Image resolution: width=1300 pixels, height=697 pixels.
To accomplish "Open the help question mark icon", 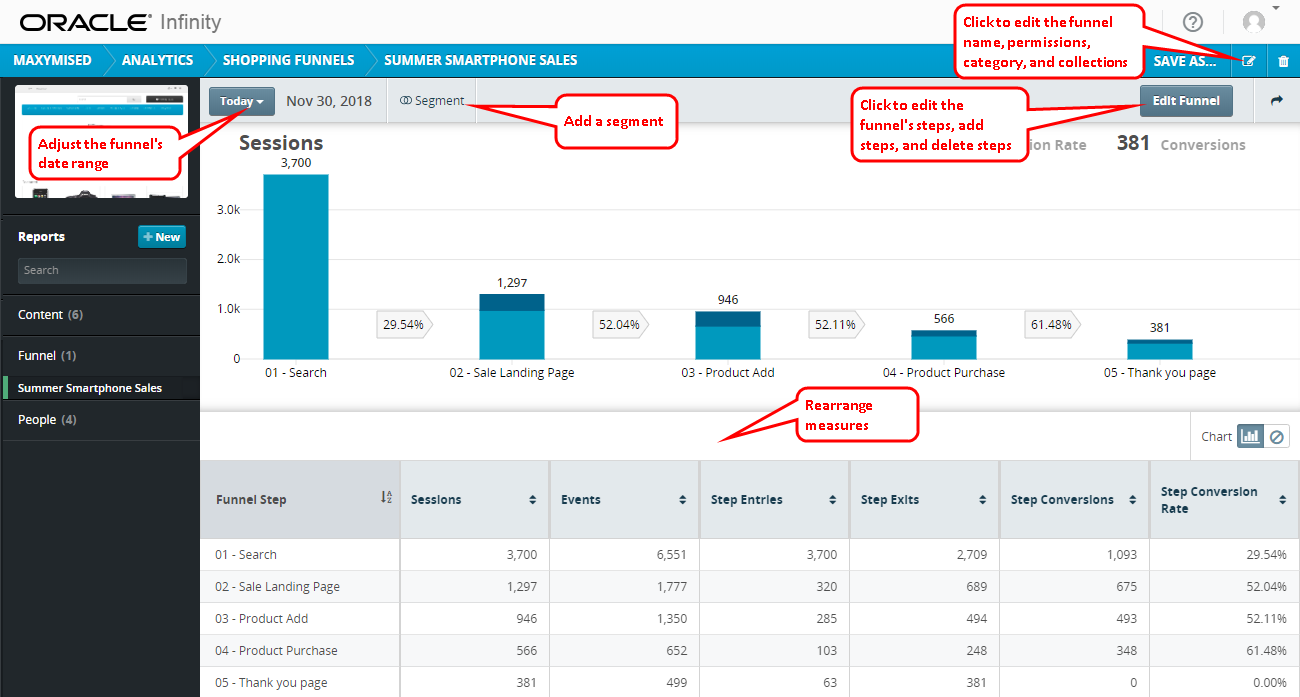I will point(1192,22).
